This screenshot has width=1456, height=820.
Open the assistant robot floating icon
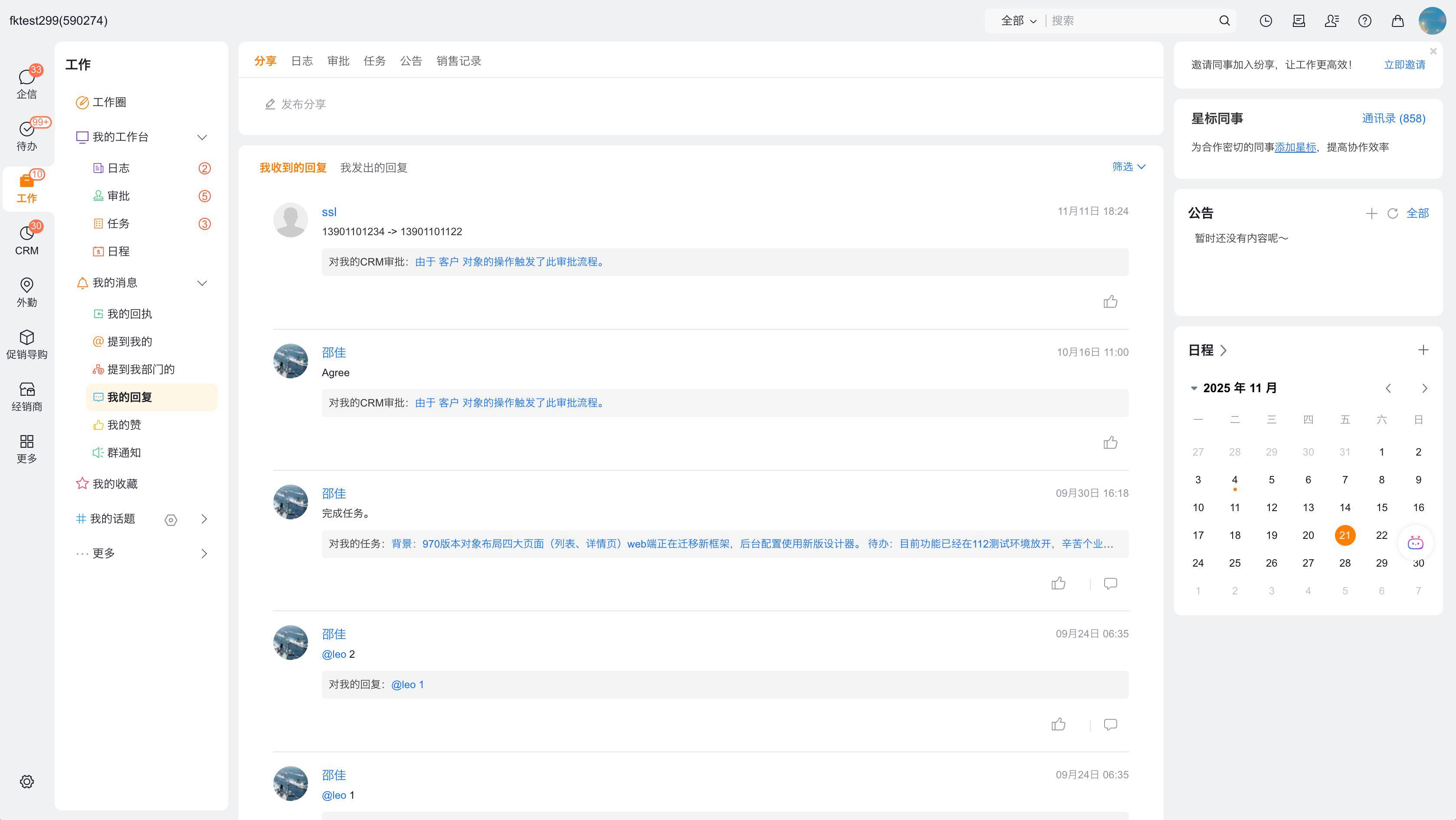1415,543
